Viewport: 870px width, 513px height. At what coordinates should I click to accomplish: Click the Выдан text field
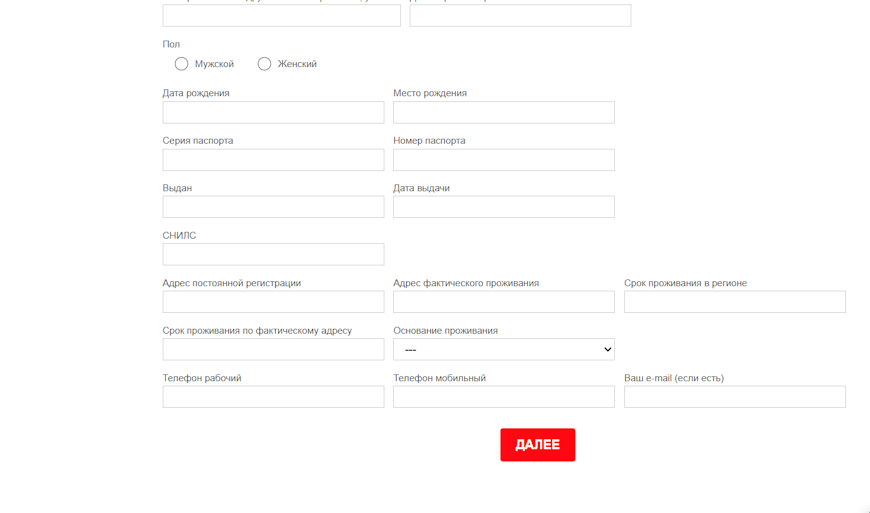(273, 207)
